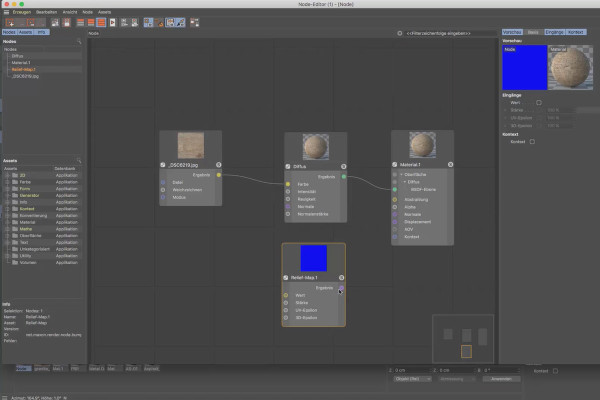600x400 pixels.
Task: Collapse the Oberfläche group in the Material.1 node
Action: point(401,175)
